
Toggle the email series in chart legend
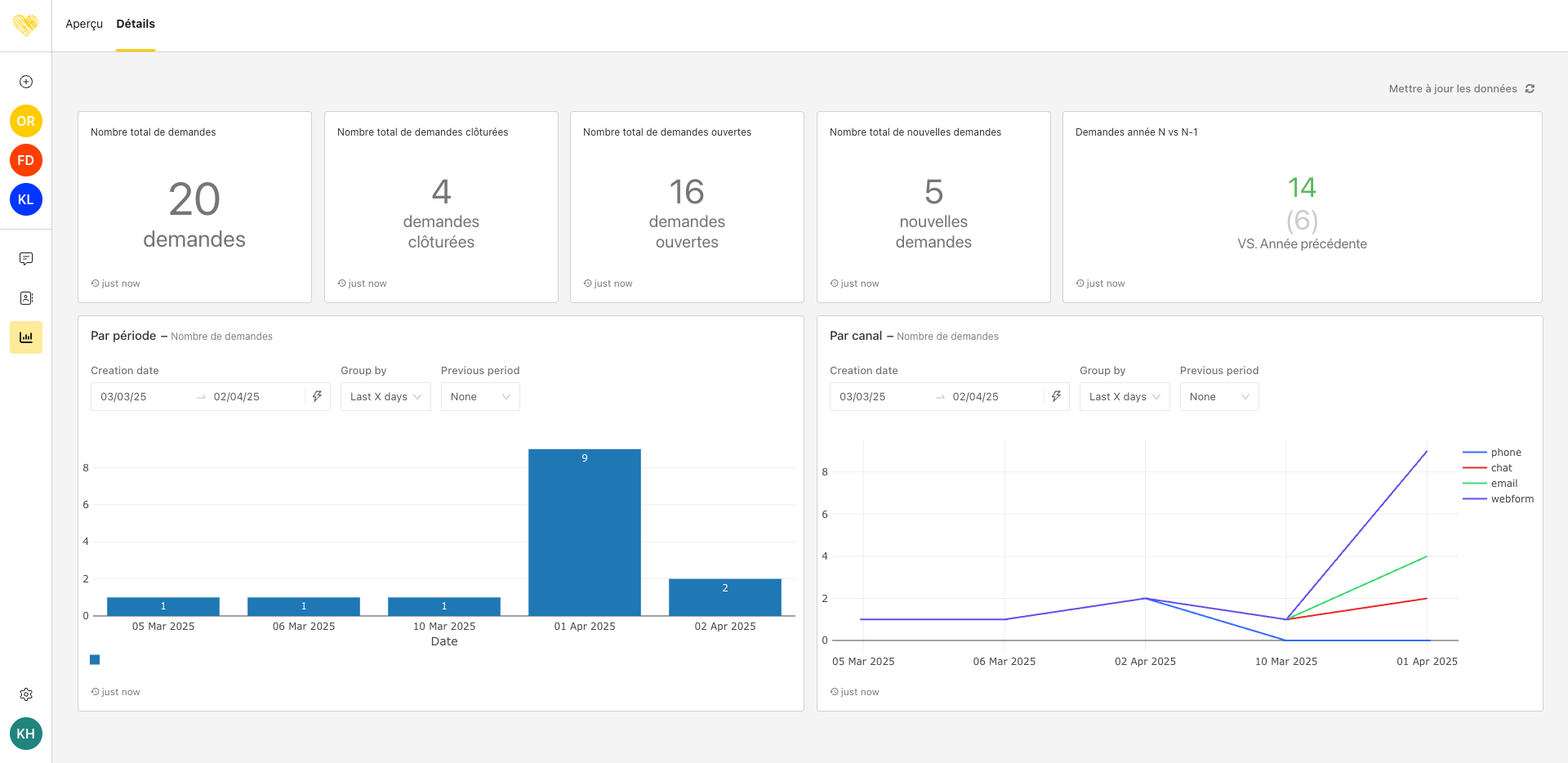click(1503, 484)
